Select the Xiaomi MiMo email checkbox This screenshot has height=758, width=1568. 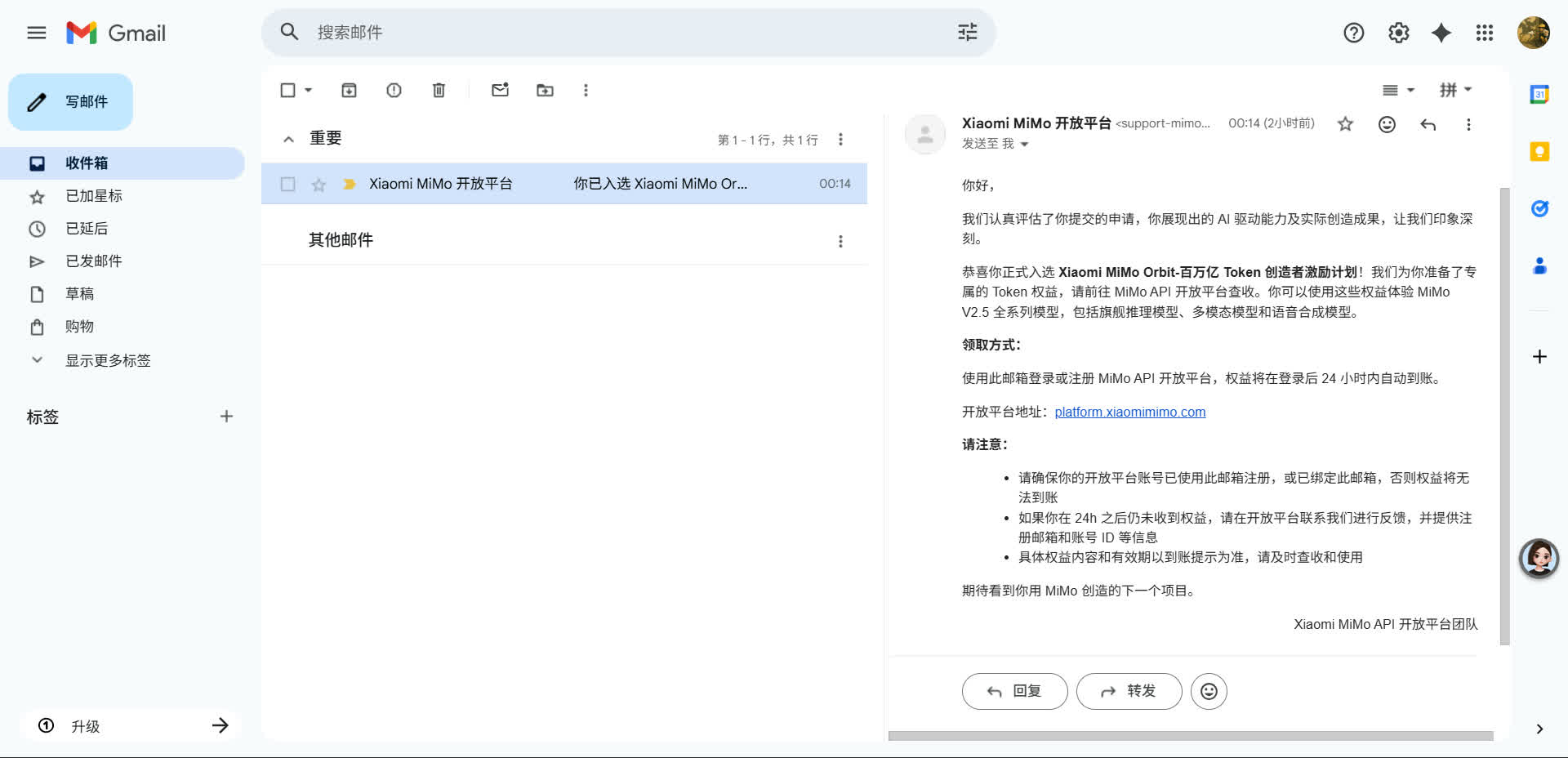(x=287, y=184)
